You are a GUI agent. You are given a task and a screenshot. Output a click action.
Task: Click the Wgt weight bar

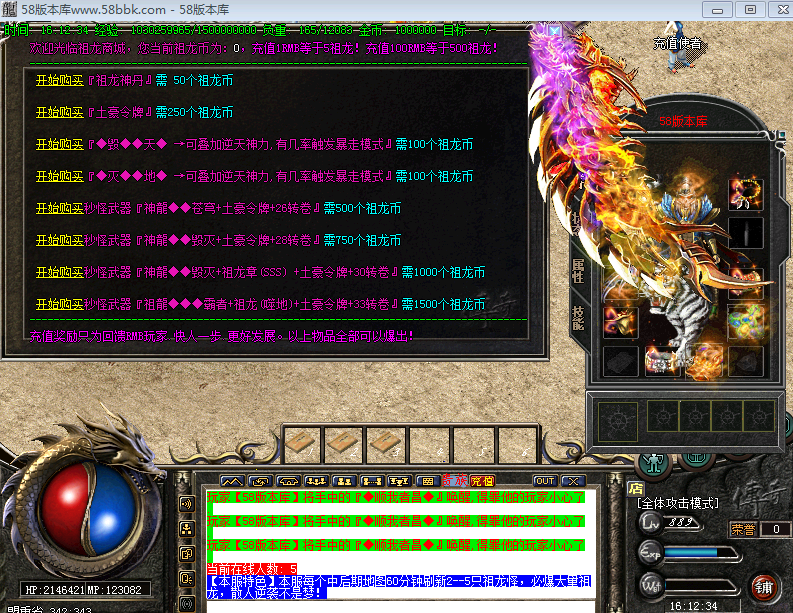700,586
